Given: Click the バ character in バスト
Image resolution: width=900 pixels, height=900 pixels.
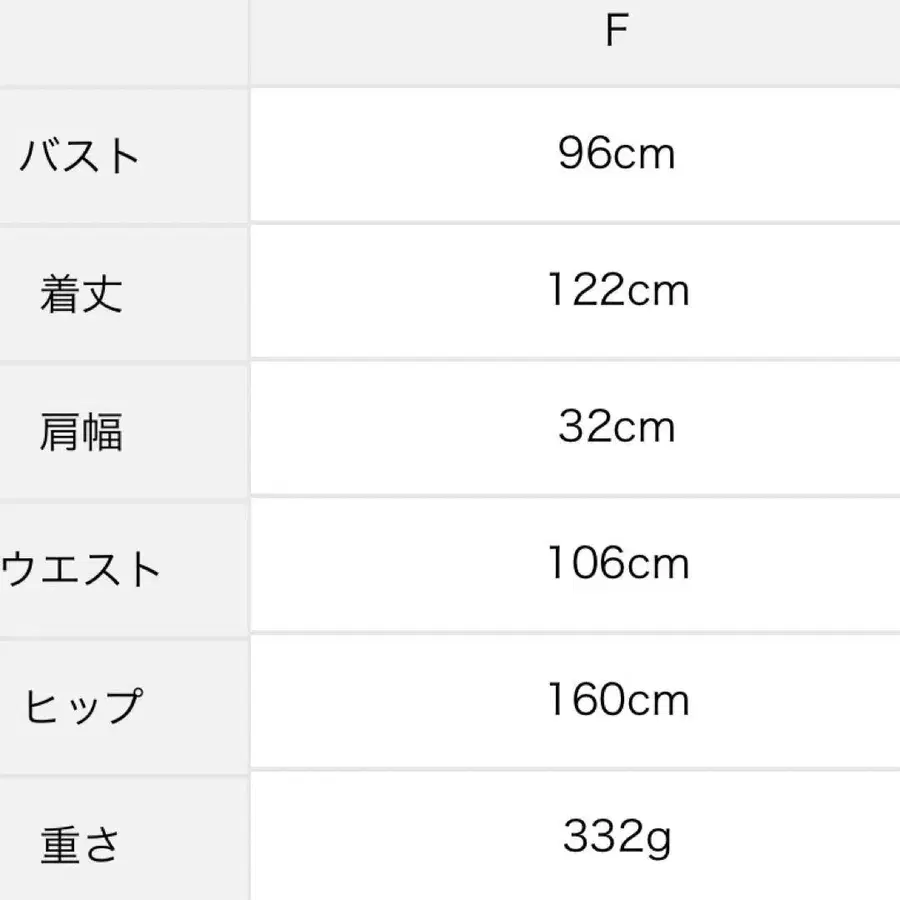Looking at the screenshot, I should 40,156.
